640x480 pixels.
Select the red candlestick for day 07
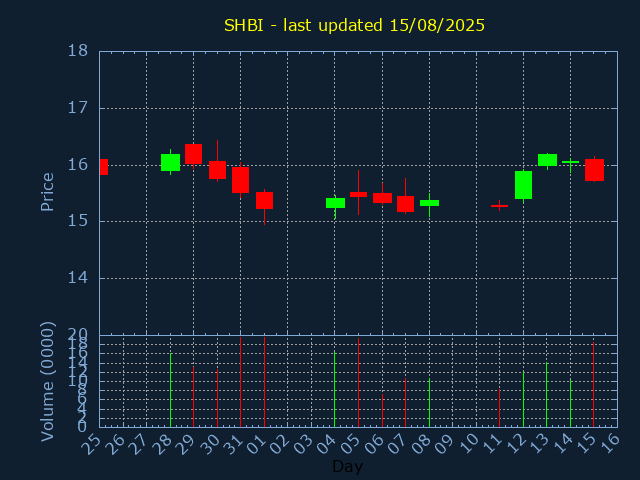[405, 204]
